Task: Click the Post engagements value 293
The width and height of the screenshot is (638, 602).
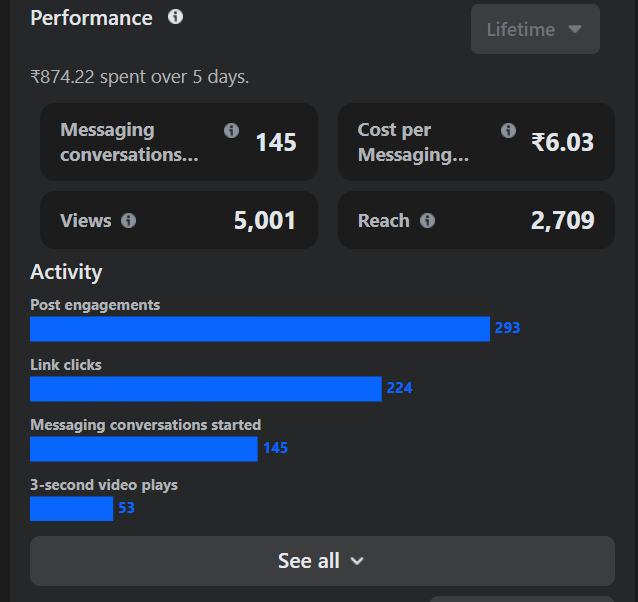Action: click(x=507, y=328)
